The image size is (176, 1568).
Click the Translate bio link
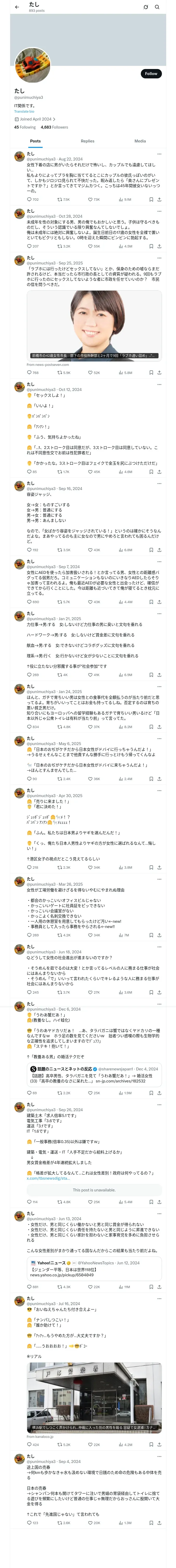(24, 111)
